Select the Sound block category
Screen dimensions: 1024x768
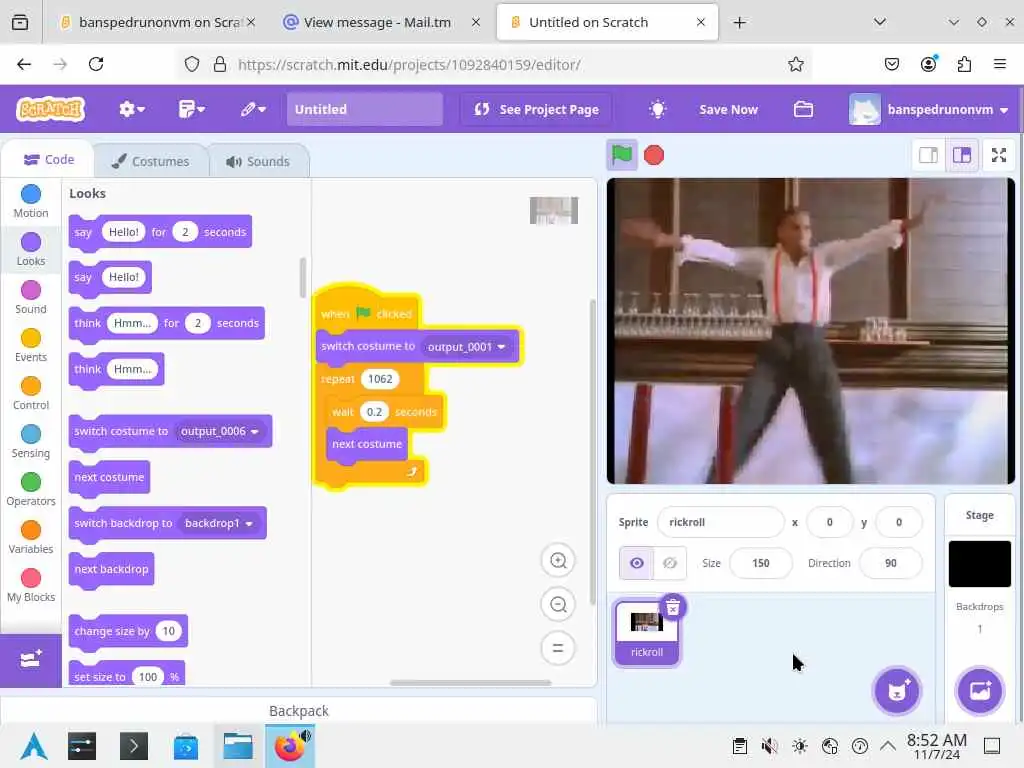(x=31, y=297)
